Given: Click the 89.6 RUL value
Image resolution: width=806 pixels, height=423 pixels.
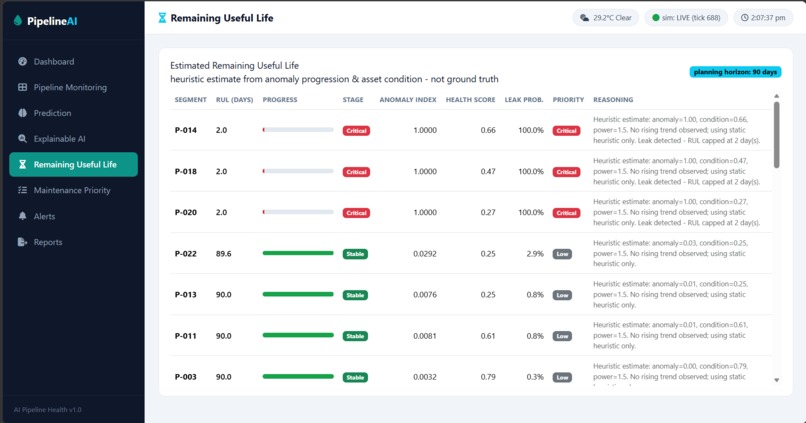Looking at the screenshot, I should click(224, 253).
